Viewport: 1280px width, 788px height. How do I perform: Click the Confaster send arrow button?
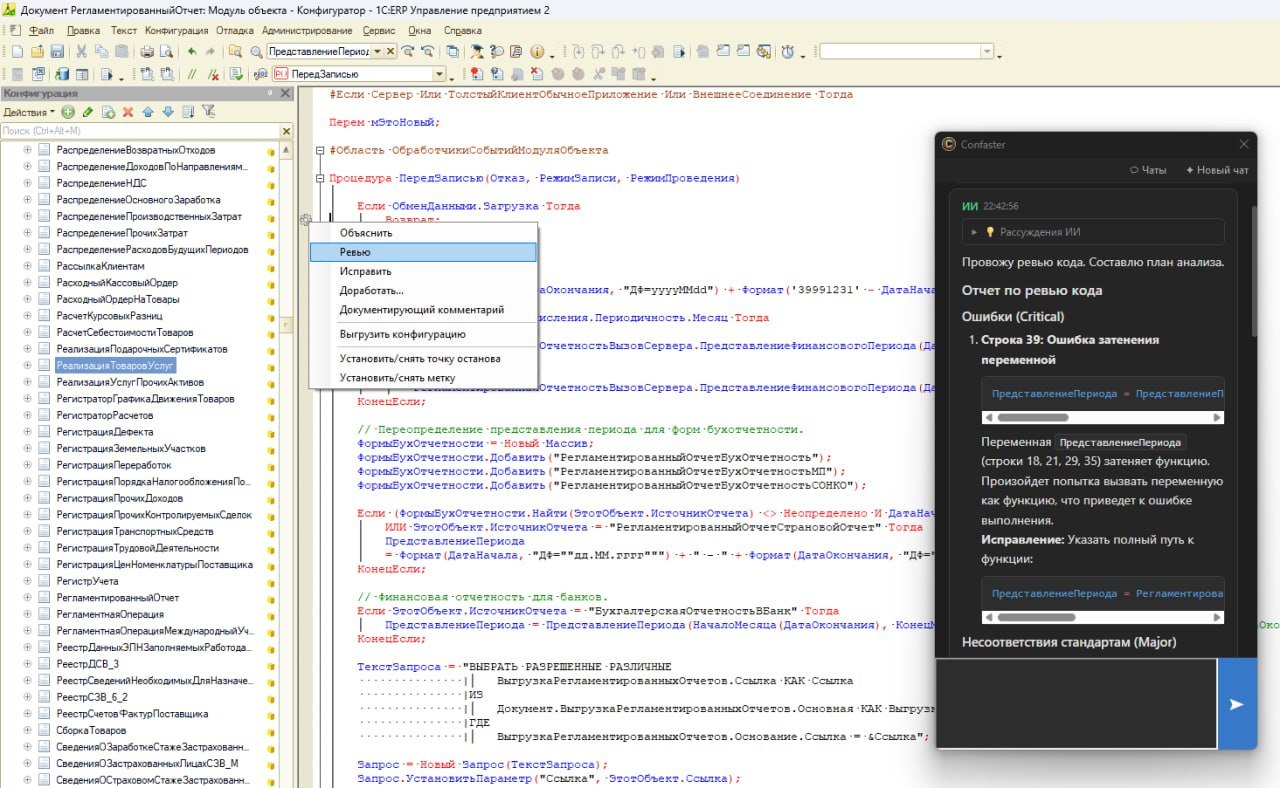1237,703
